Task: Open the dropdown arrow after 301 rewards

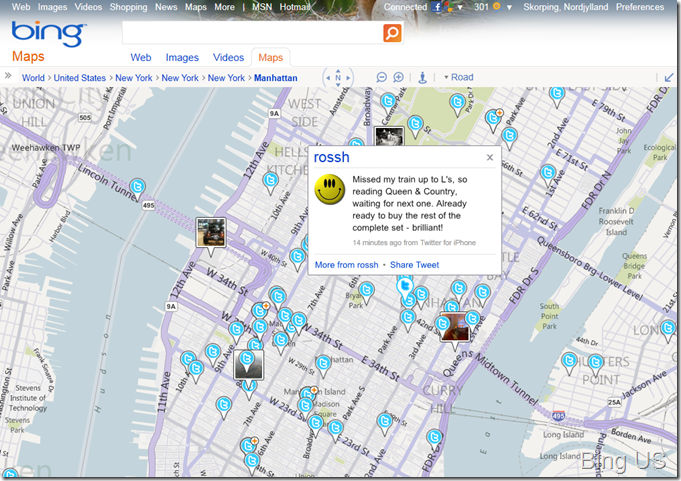Action: tap(509, 7)
